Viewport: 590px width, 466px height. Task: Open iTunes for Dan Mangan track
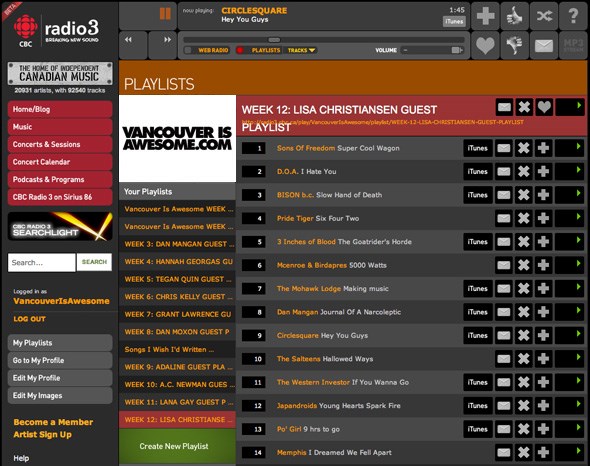[477, 312]
